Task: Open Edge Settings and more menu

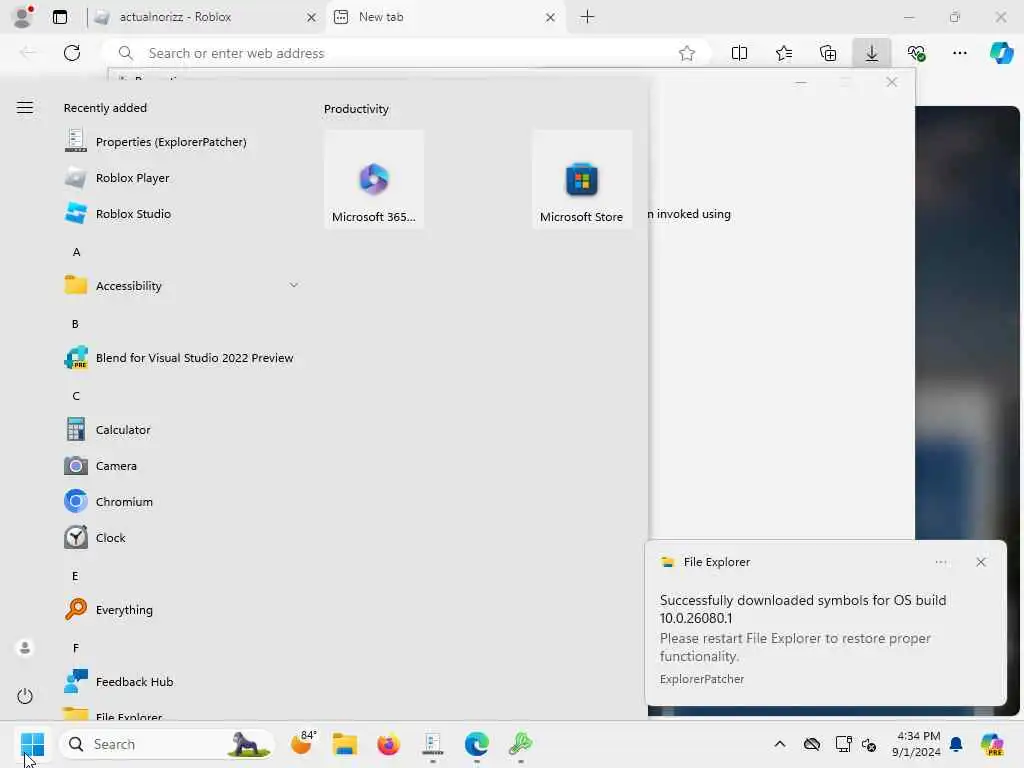Action: [x=959, y=54]
